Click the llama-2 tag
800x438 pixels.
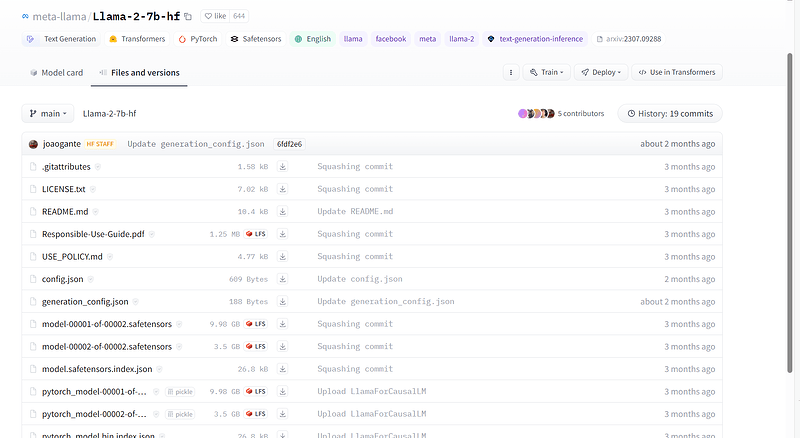[x=462, y=39]
